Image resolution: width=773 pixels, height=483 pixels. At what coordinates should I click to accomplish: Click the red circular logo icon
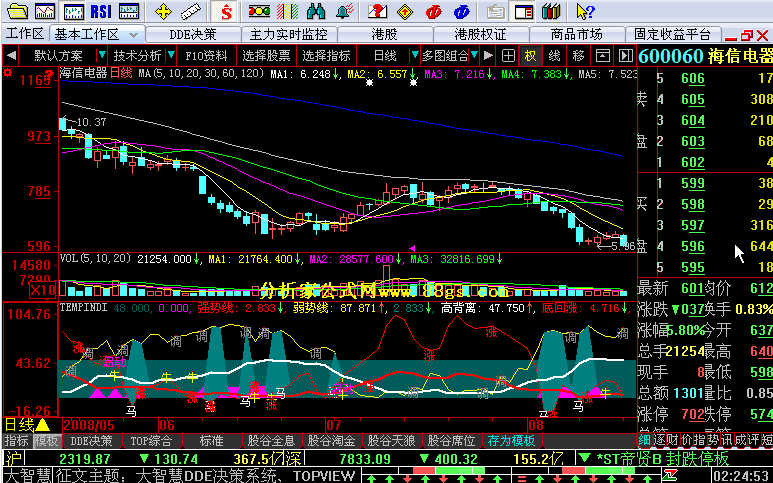pos(433,11)
